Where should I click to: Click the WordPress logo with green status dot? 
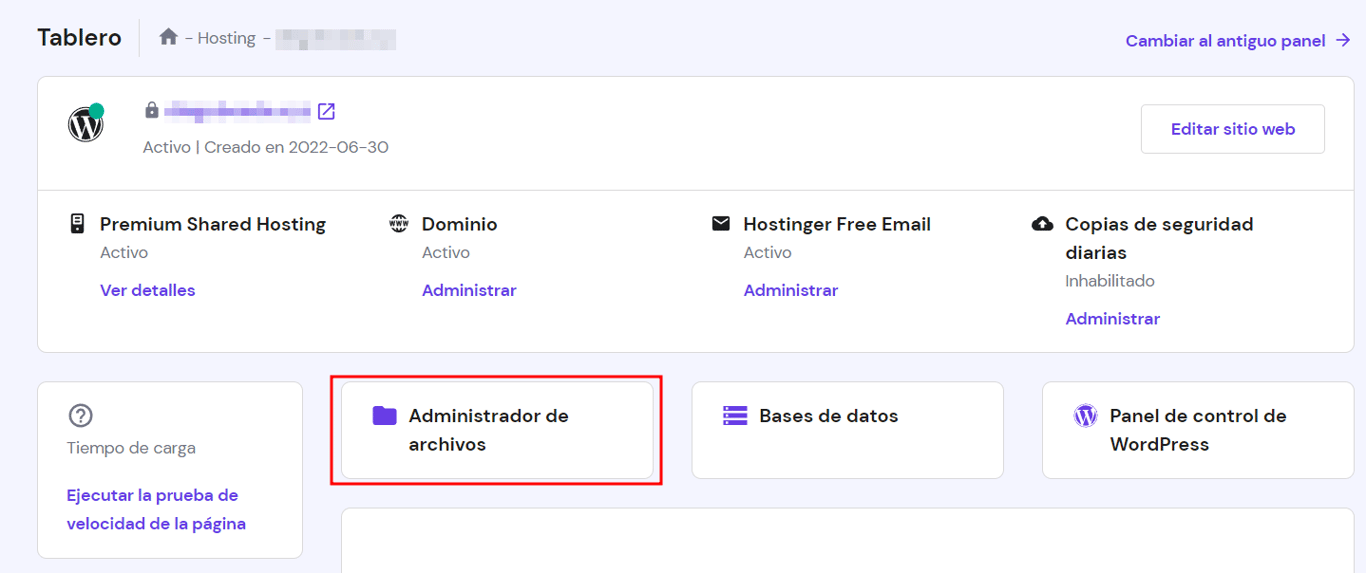coord(86,124)
